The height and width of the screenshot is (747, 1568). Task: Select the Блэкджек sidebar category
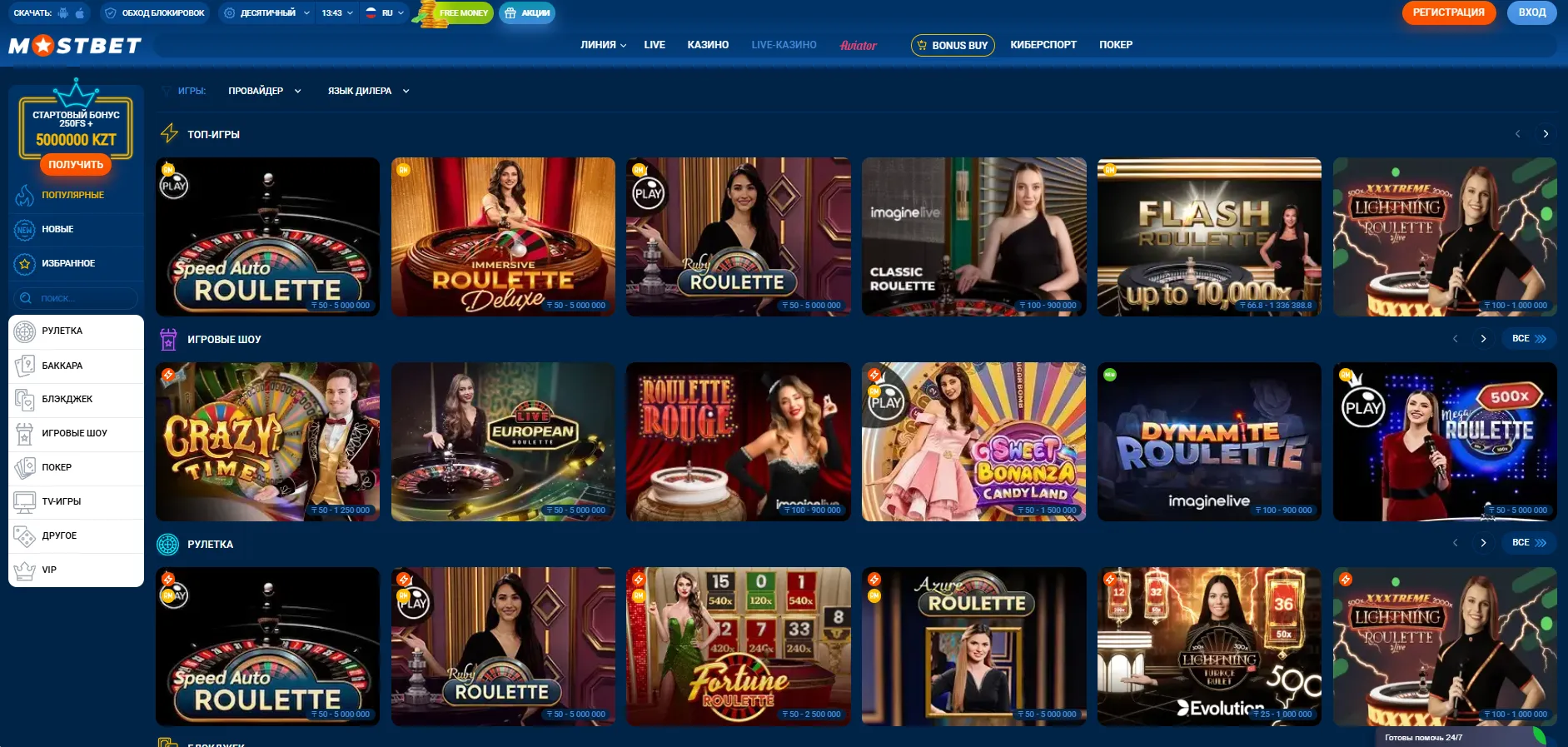76,400
